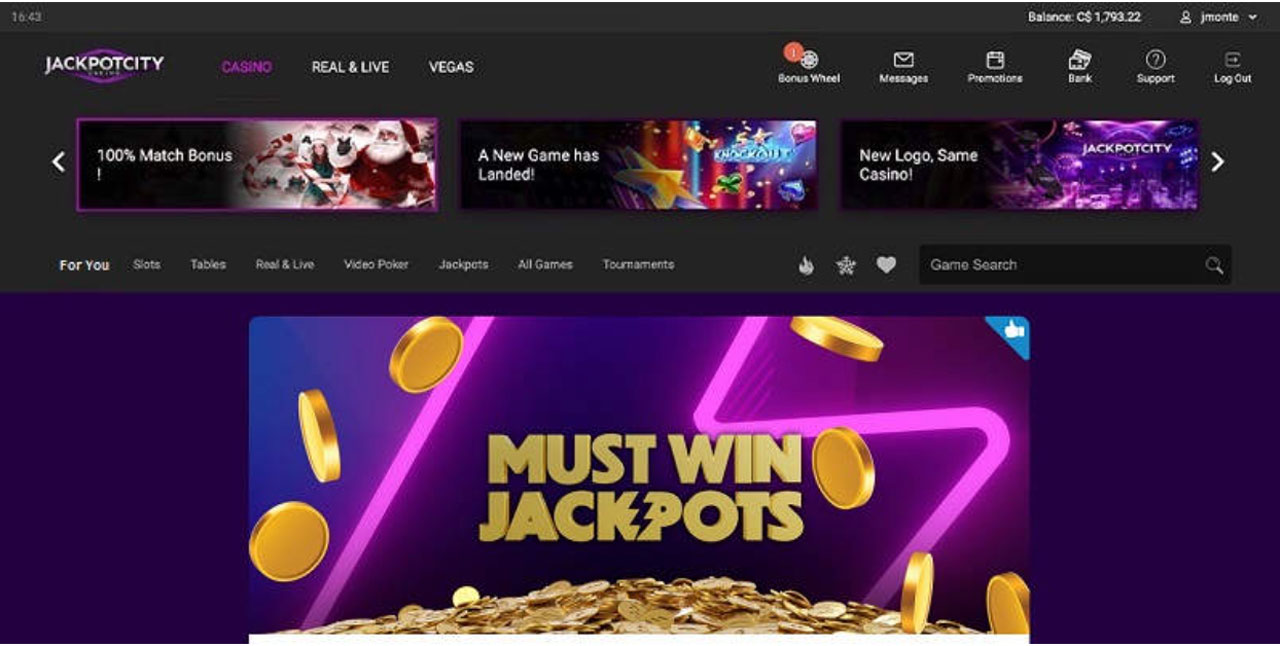
Task: Show new games with star icon
Action: pyautogui.click(x=846, y=265)
